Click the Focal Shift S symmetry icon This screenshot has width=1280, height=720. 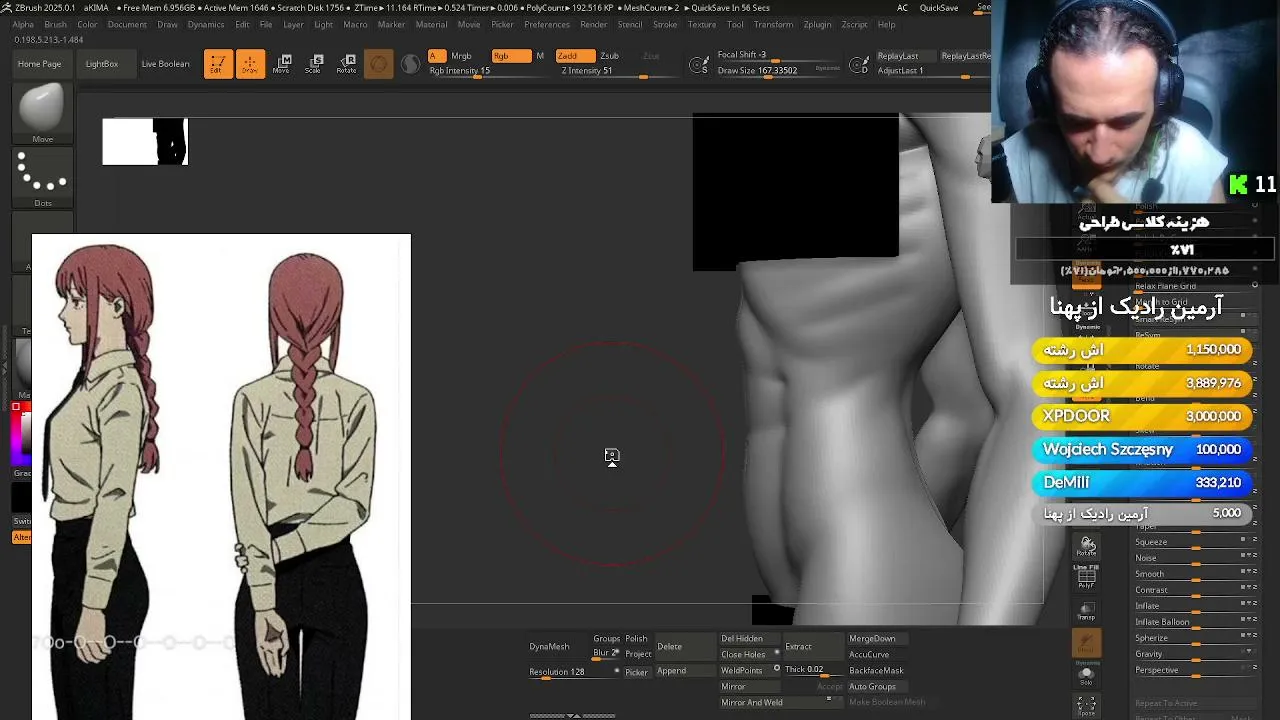[x=700, y=66]
